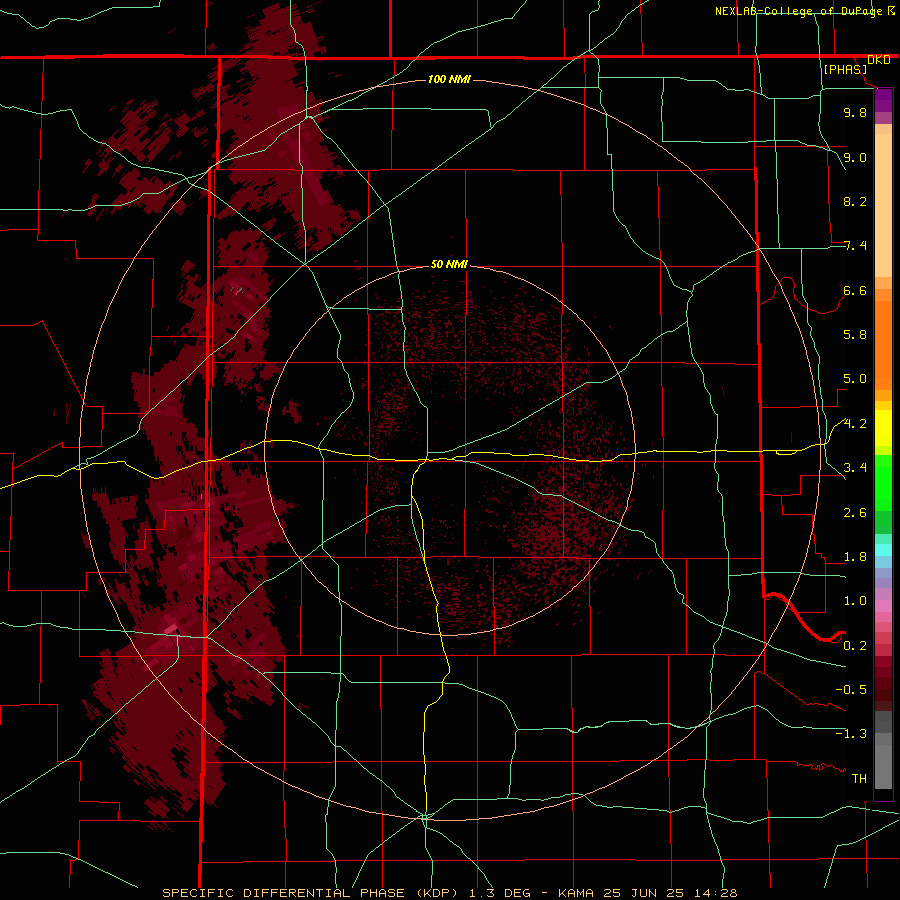Image resolution: width=900 pixels, height=900 pixels.
Task: Click the 1.0 legend scale value
Action: click(x=855, y=601)
